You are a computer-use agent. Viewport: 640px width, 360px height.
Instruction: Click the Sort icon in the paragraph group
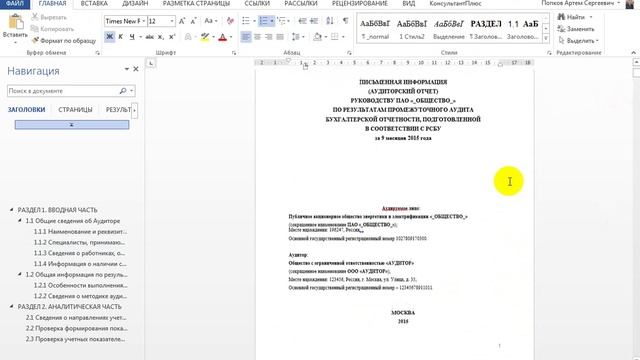(330, 21)
